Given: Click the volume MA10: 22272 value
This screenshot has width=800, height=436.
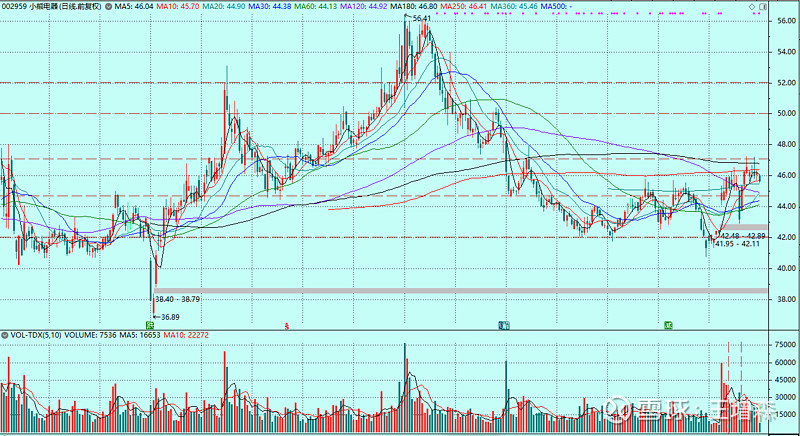Looking at the screenshot, I should (185, 335).
